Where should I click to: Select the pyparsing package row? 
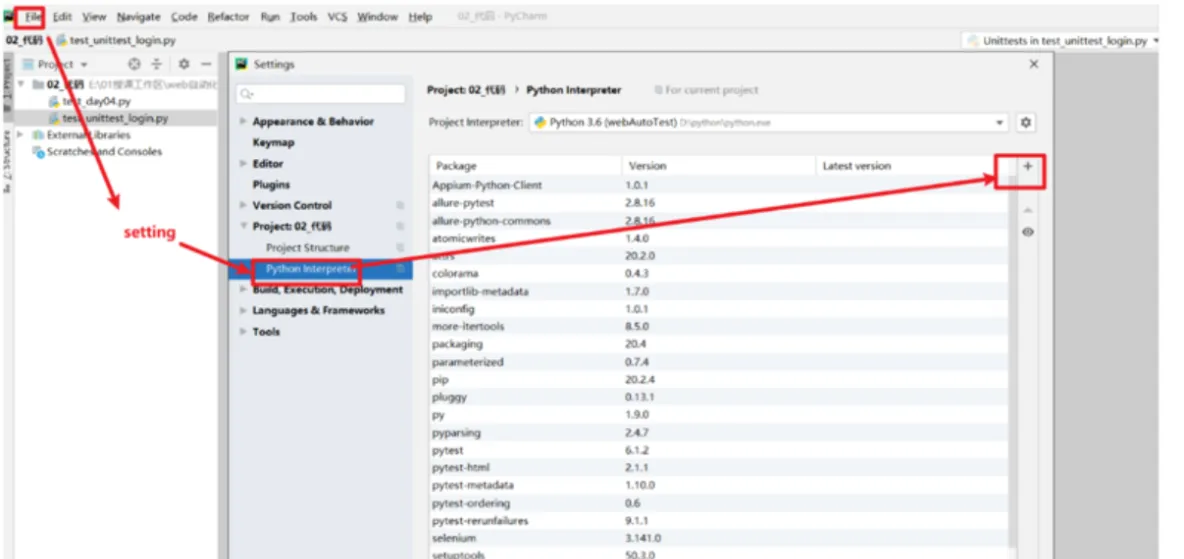(719, 433)
